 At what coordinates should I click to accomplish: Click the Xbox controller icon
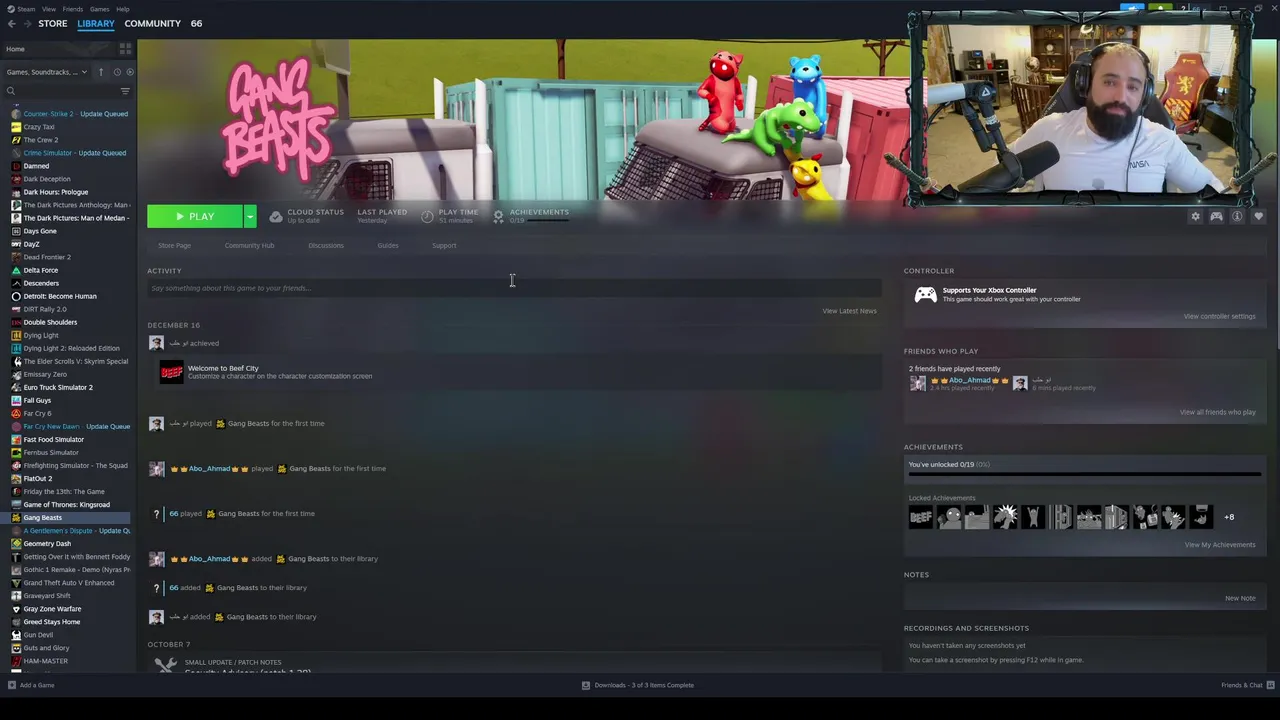pyautogui.click(x=926, y=294)
